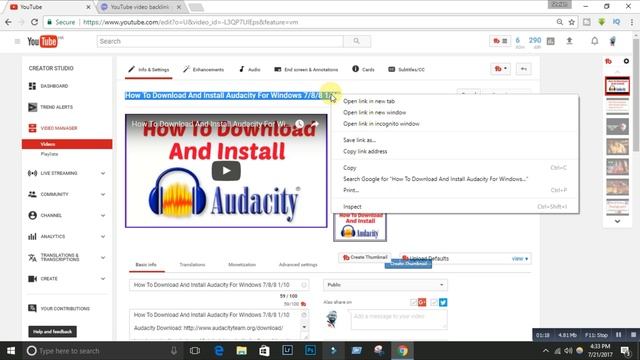Click the Google Plus share icon

422,302
